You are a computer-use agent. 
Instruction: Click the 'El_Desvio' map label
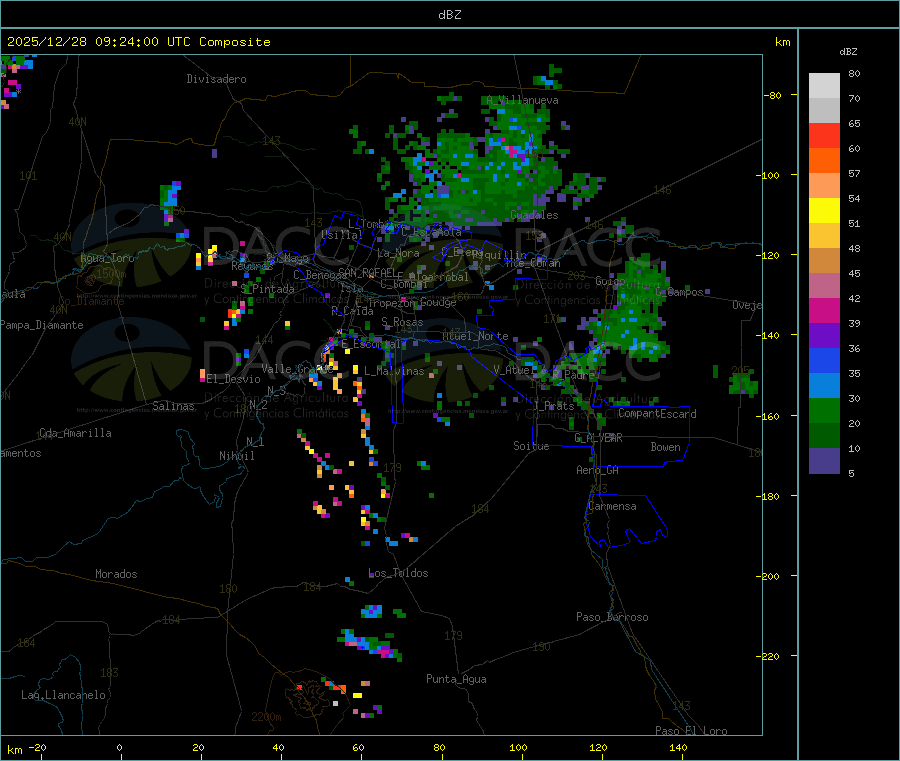pyautogui.click(x=233, y=379)
